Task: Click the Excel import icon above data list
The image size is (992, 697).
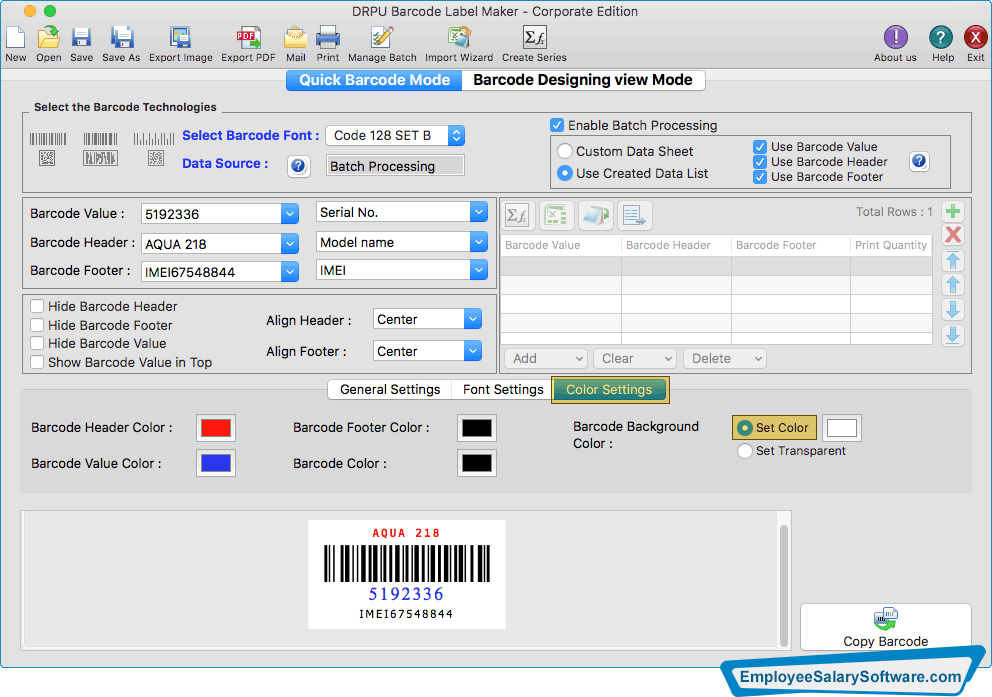Action: click(x=555, y=216)
